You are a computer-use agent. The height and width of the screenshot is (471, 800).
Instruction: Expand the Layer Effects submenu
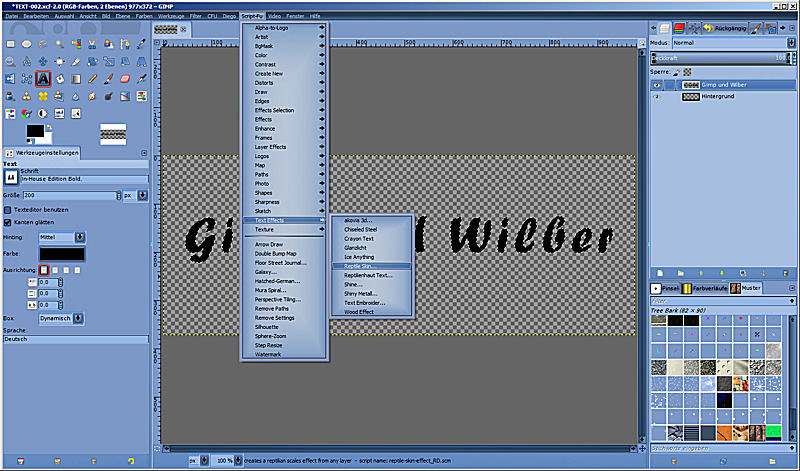(284, 147)
